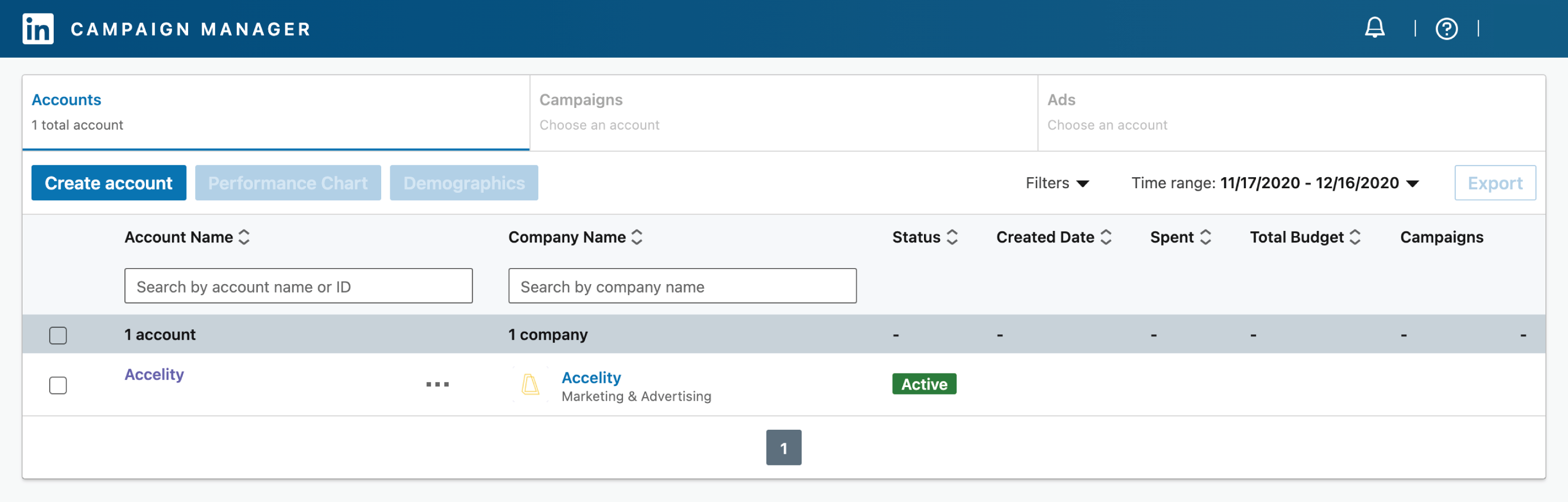Check the Accelity account row checkbox
Screen dimensions: 1568x502
tap(58, 385)
